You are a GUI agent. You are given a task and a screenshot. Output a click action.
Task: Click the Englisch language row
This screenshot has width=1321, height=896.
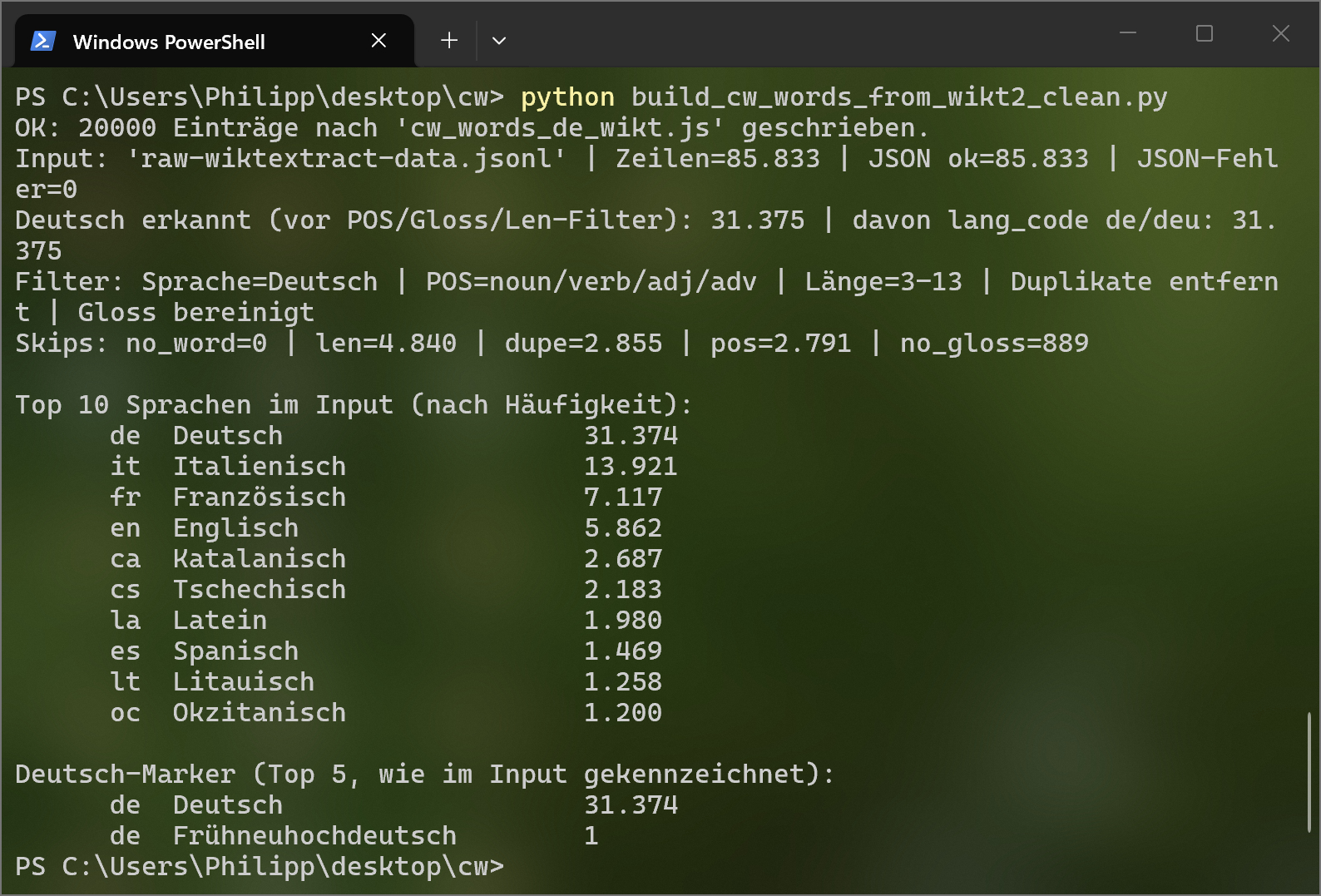click(x=386, y=528)
